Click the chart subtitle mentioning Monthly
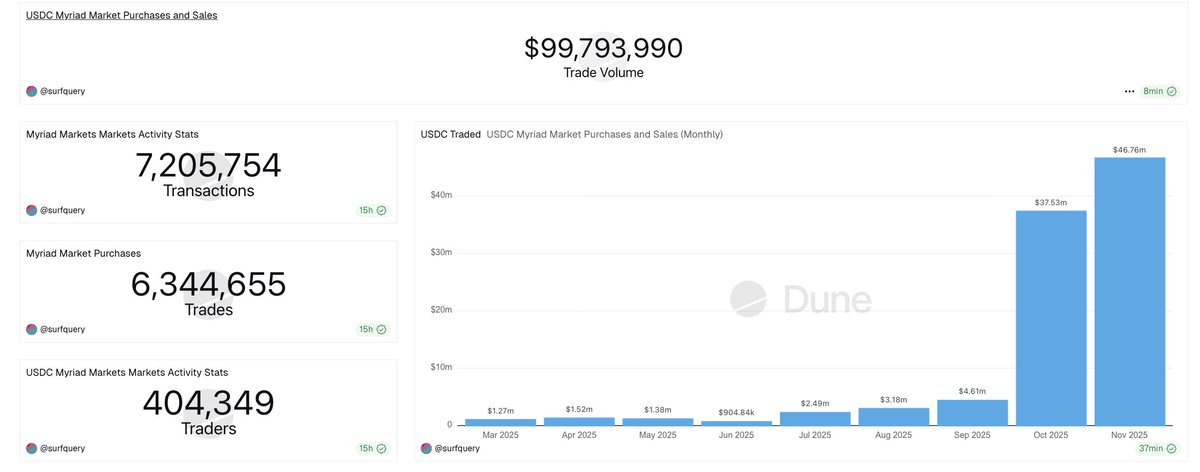 (x=605, y=134)
